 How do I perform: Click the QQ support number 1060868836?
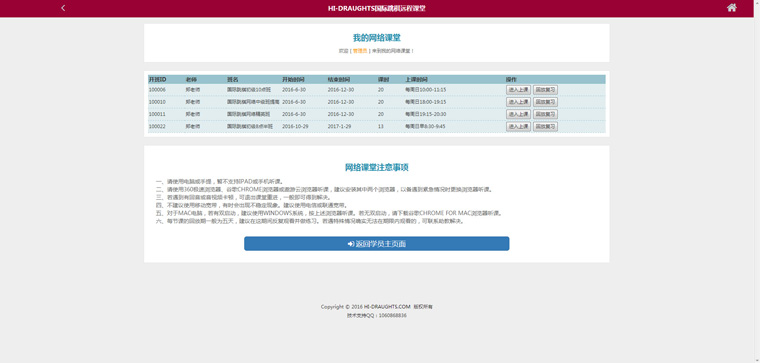tap(393, 316)
